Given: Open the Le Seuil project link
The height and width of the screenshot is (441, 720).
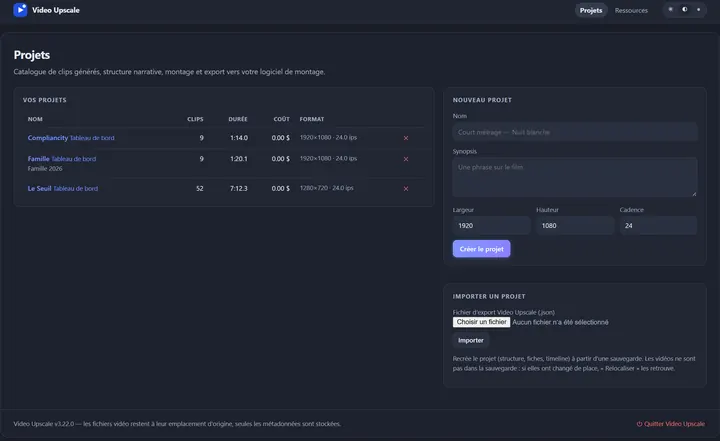Looking at the screenshot, I should click(x=39, y=188).
